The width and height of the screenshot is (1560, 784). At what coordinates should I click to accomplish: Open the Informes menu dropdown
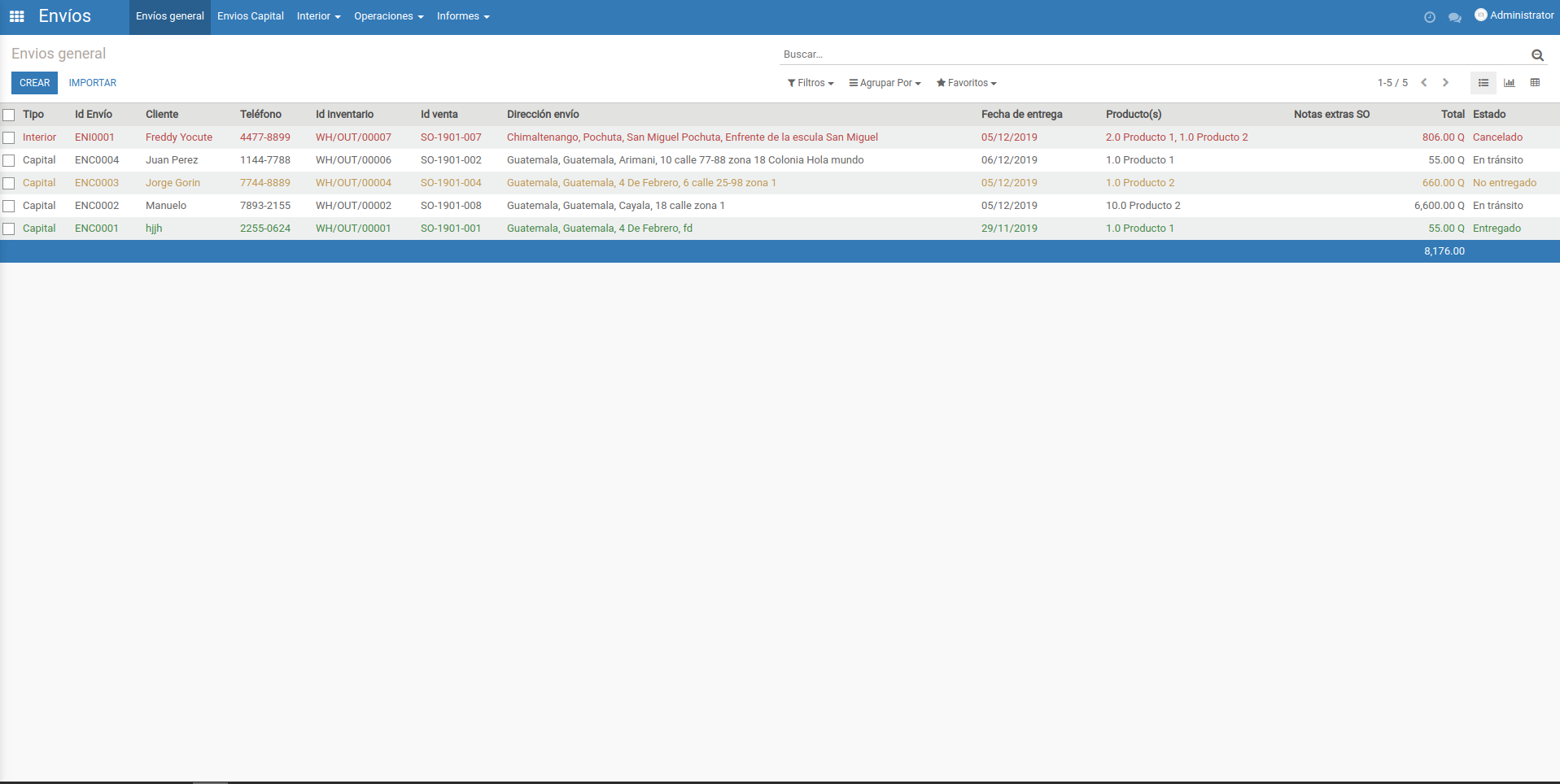(x=463, y=16)
